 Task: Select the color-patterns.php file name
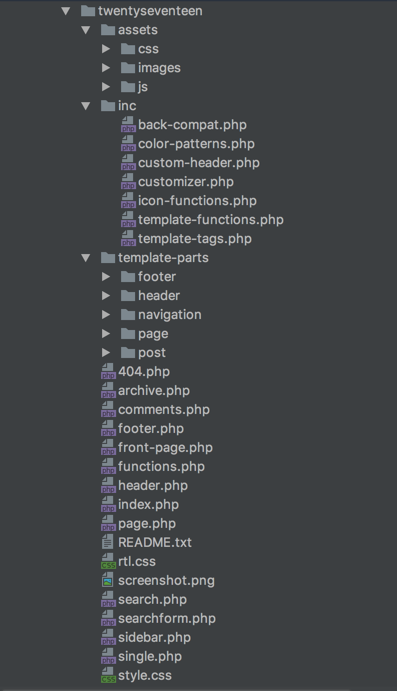196,144
